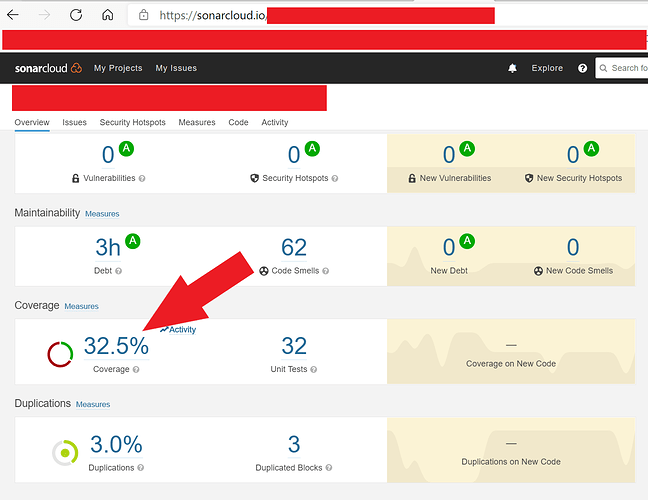Click the Vulnerabilities A rating badge
648x500 pixels.
pos(126,148)
